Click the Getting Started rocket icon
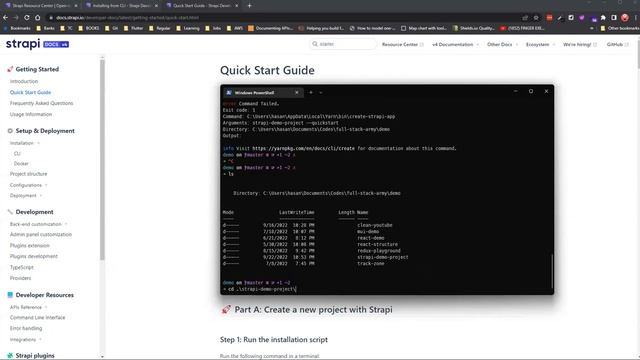640x360 pixels. click(10, 69)
